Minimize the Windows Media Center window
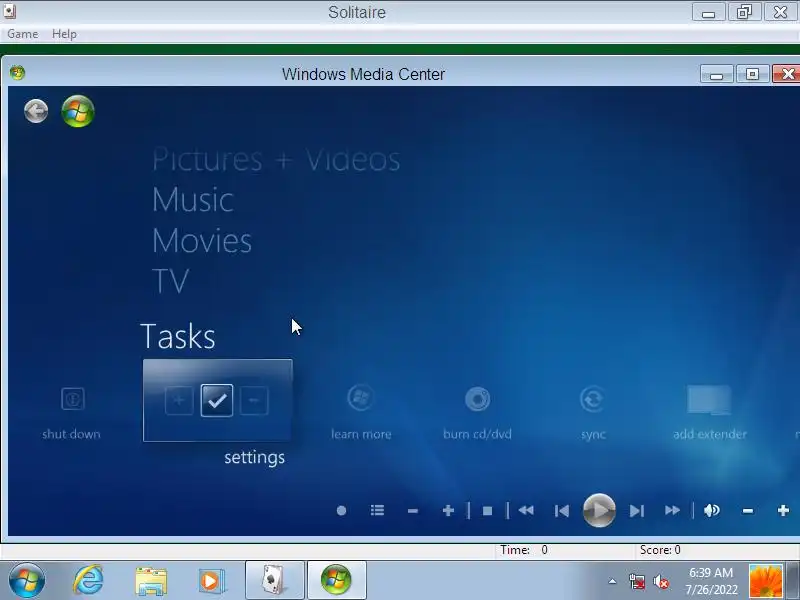This screenshot has height=600, width=800. click(x=716, y=74)
